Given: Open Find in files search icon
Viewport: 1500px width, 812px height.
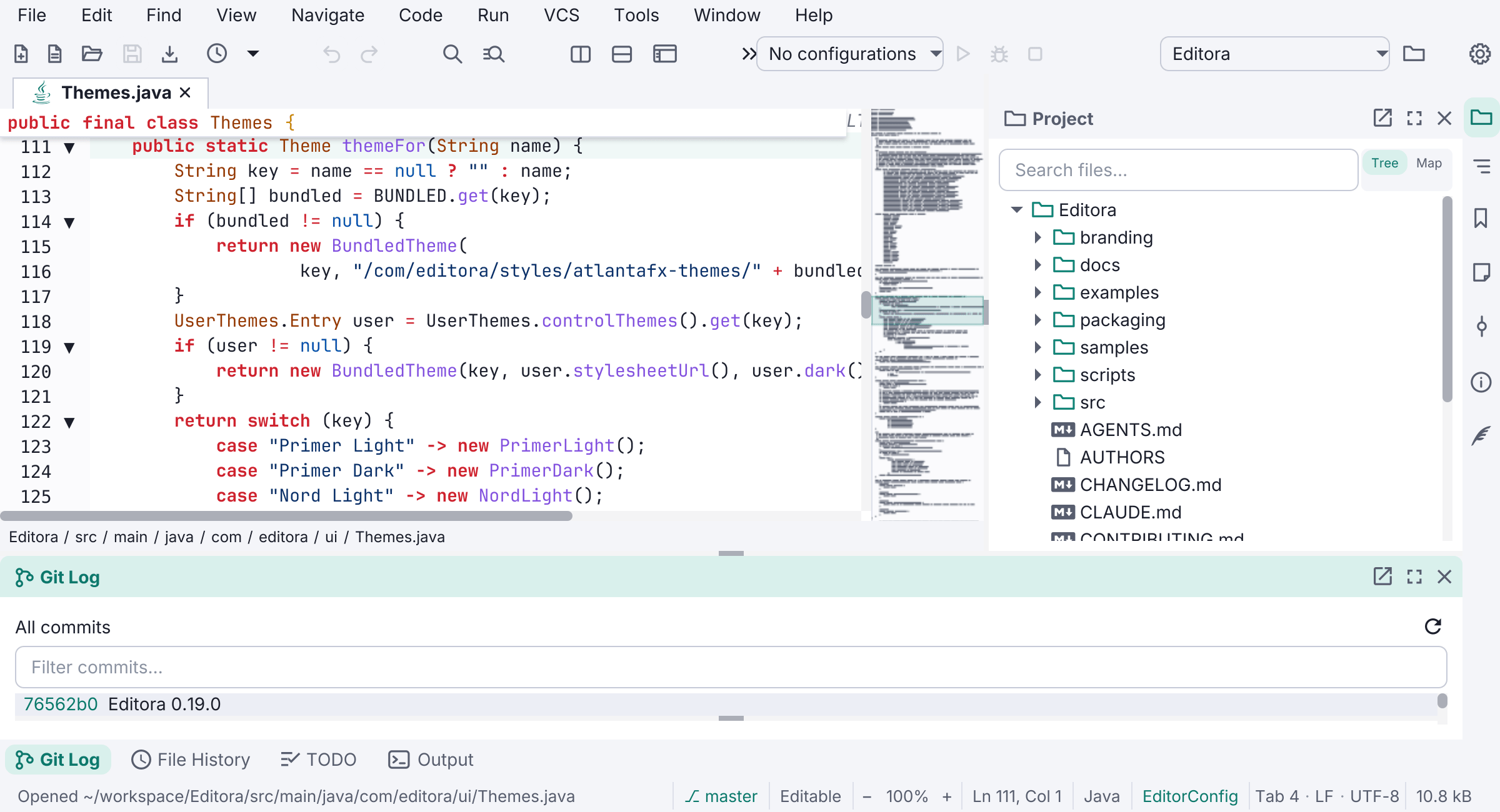Looking at the screenshot, I should pyautogui.click(x=494, y=54).
